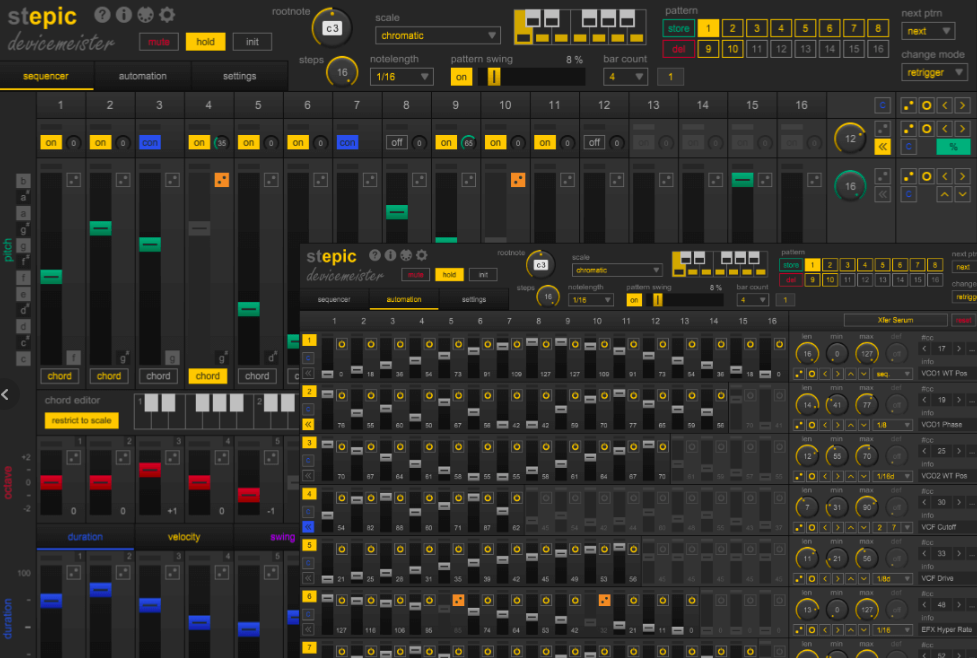Open next ptrn dropdown in large window
The image size is (977, 658).
click(x=928, y=31)
